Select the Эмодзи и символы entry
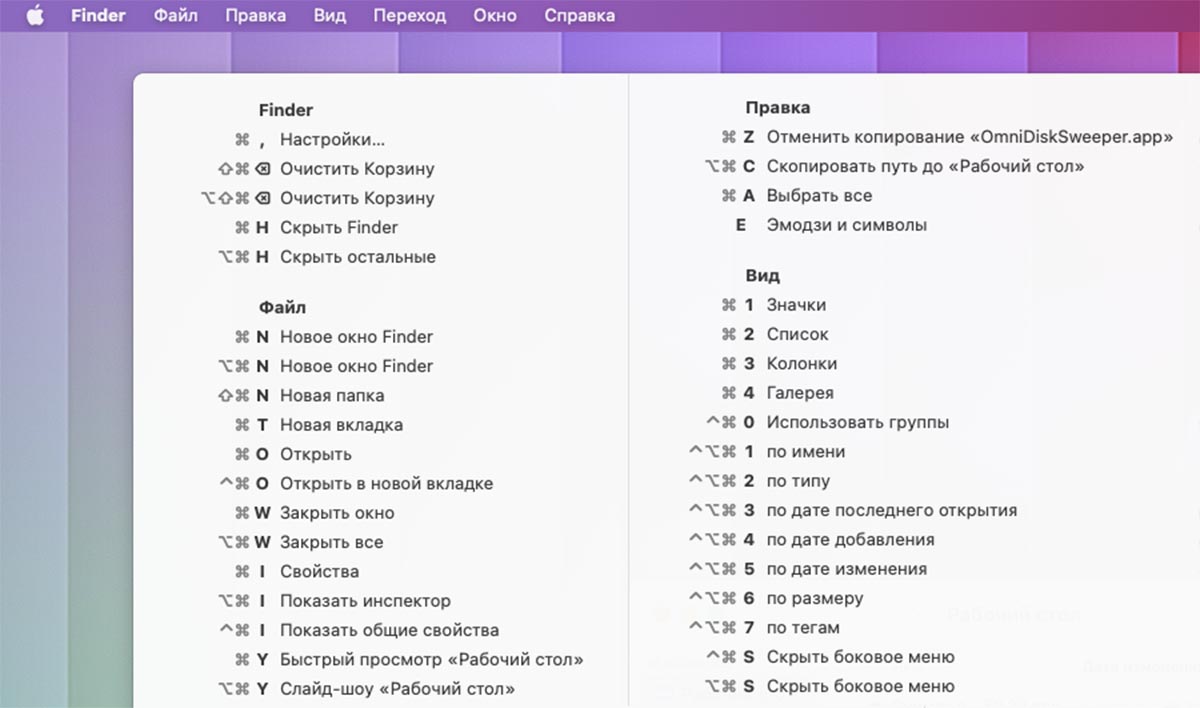1200x708 pixels. [x=846, y=225]
